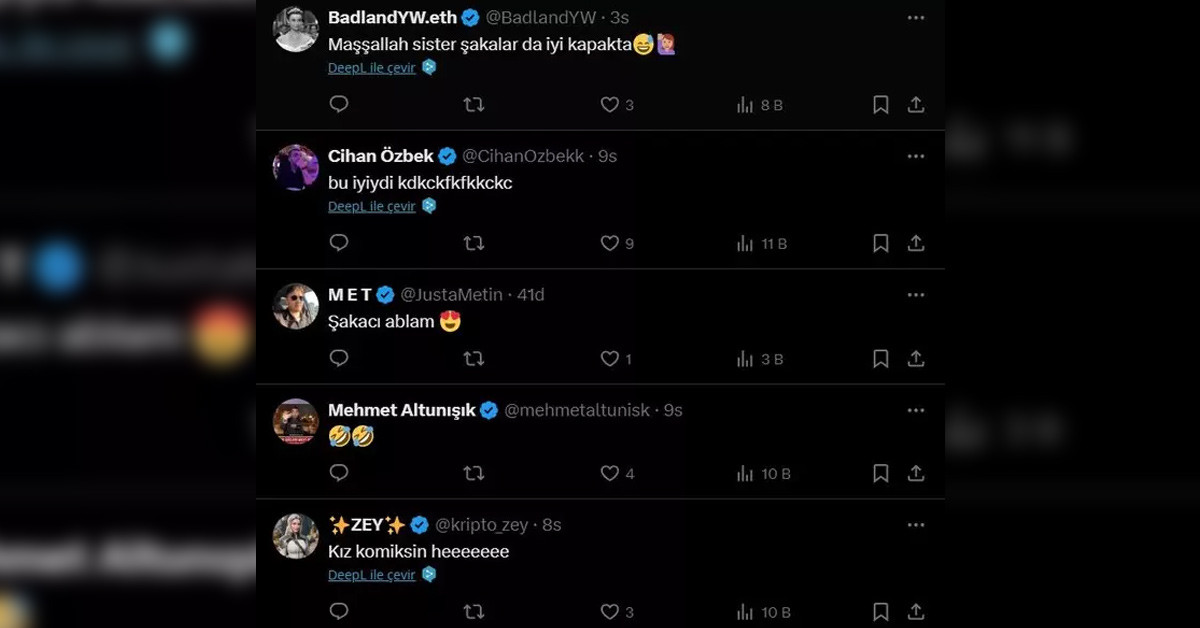Open Mehmet Altunışık's display name link
Image resolution: width=1200 pixels, height=628 pixels.
[x=401, y=410]
